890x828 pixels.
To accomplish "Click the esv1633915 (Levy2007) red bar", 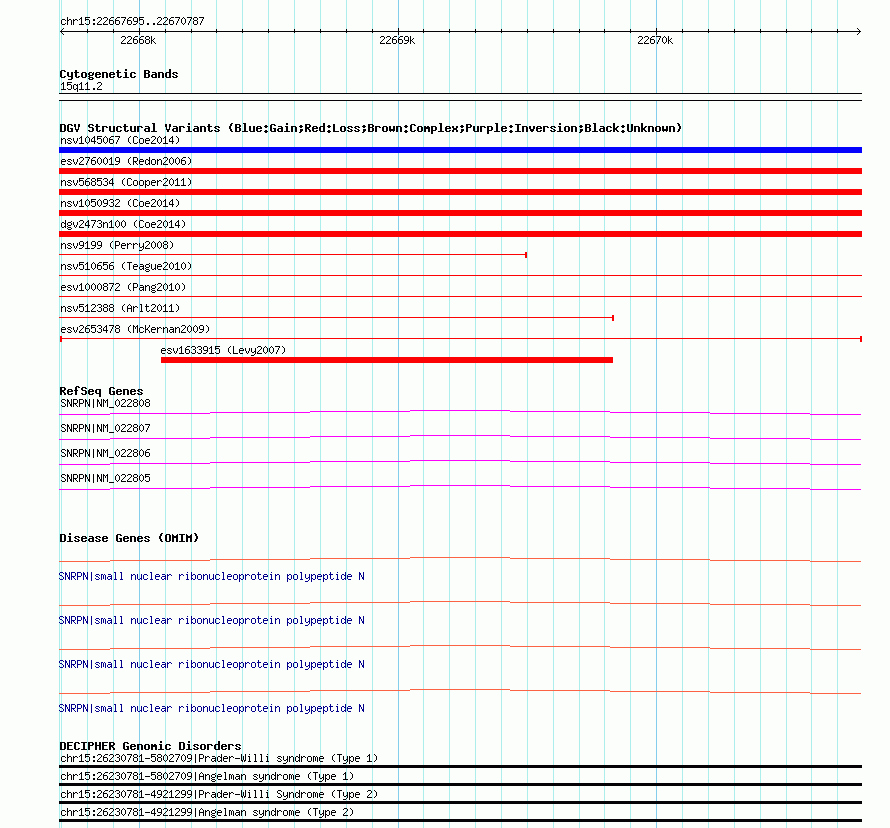I will point(387,360).
